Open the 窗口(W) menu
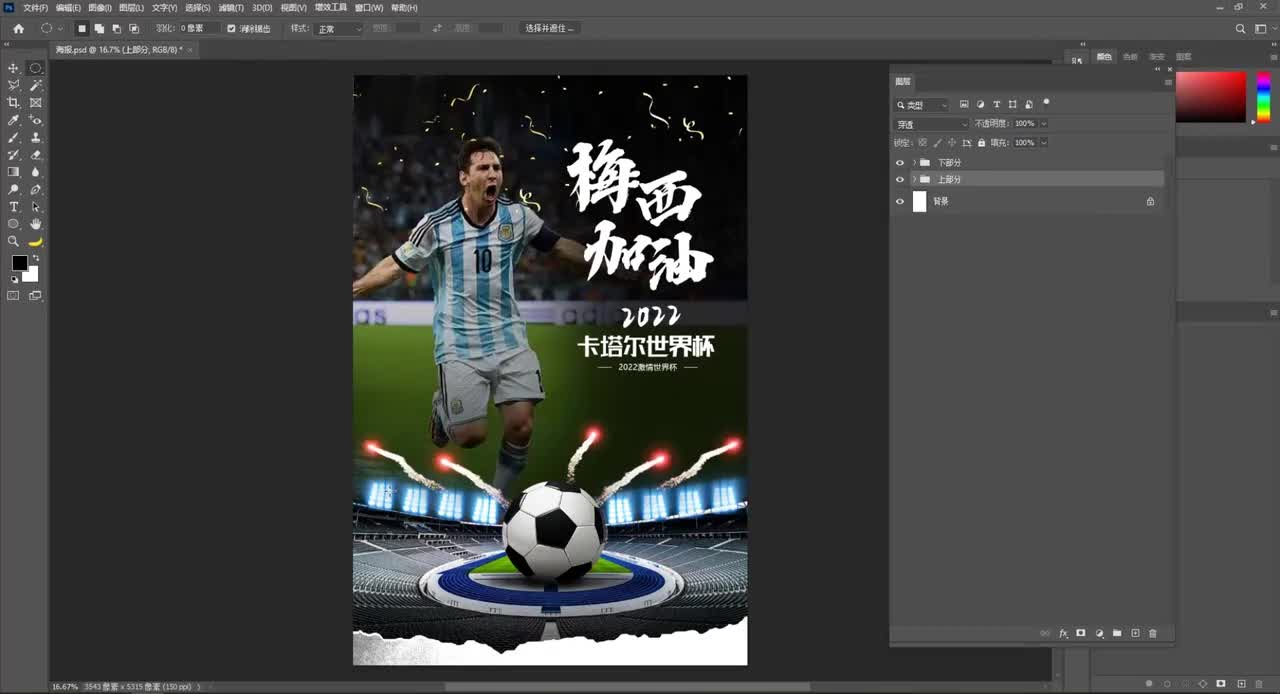The width and height of the screenshot is (1280, 694). coord(369,7)
